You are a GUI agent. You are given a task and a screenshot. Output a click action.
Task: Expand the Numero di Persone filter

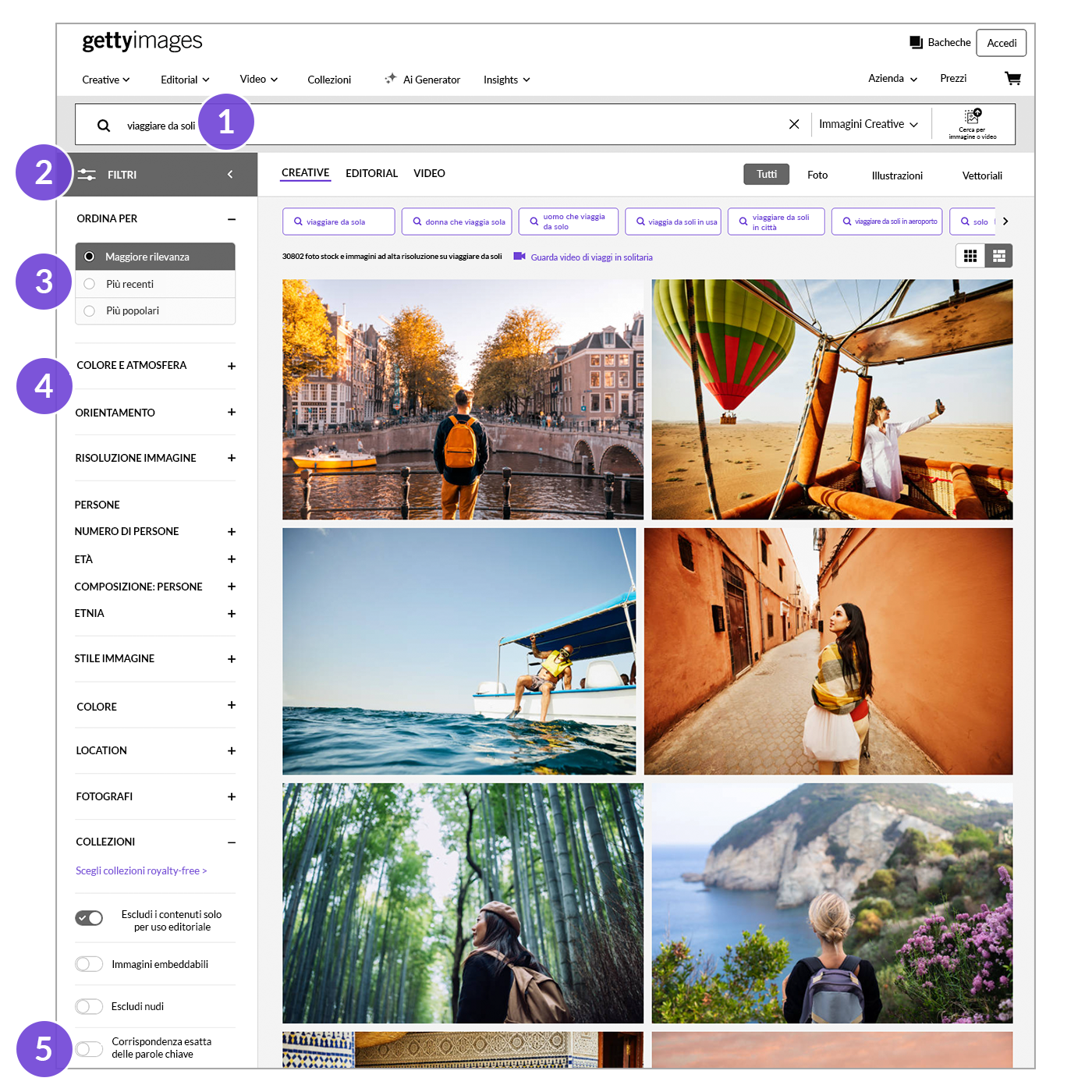point(231,532)
